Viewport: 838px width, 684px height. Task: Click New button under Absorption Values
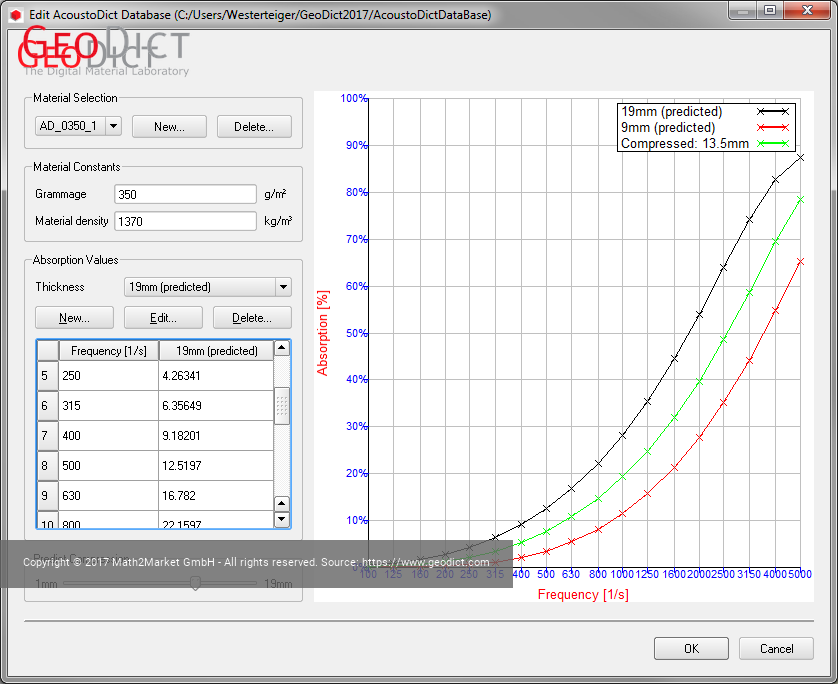point(74,318)
